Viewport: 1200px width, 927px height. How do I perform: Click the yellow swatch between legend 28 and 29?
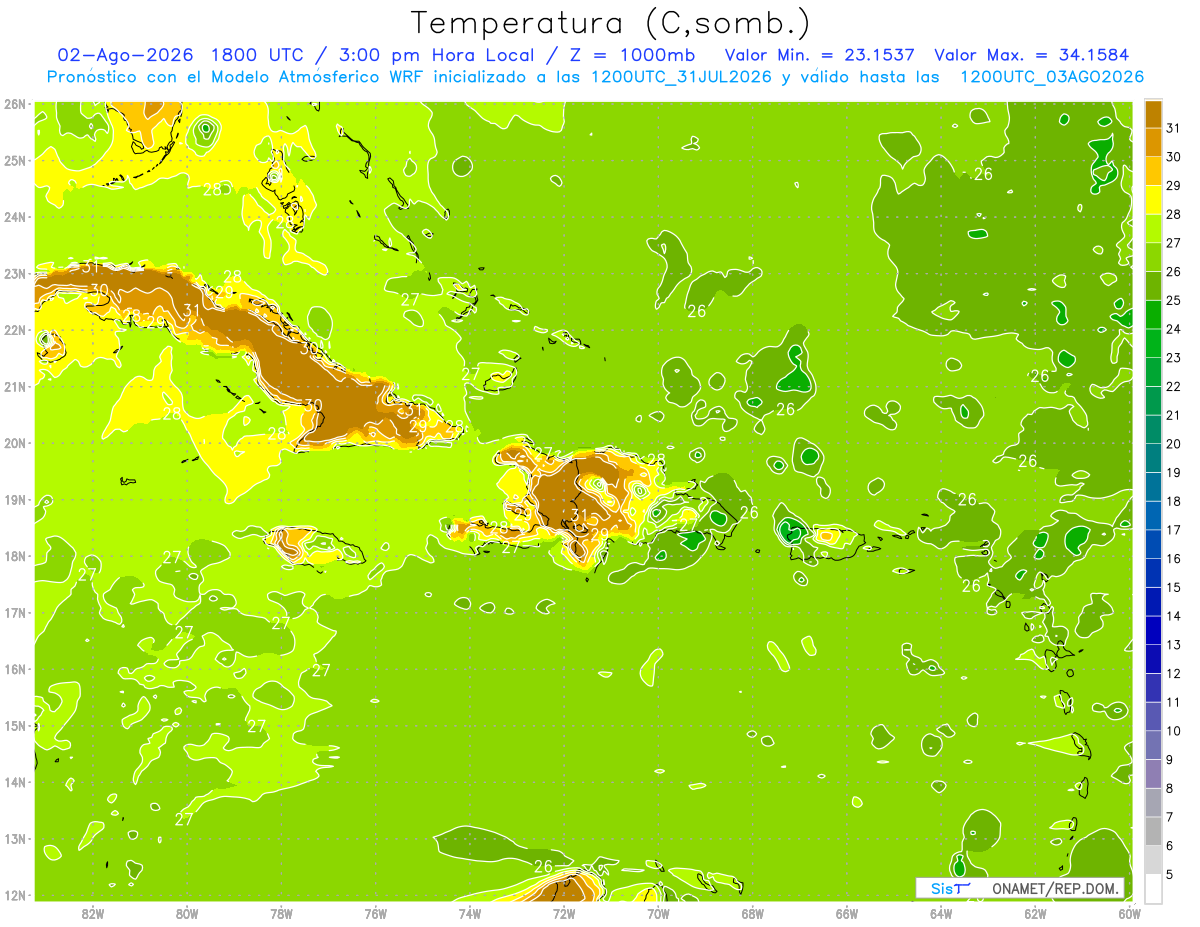click(1153, 200)
